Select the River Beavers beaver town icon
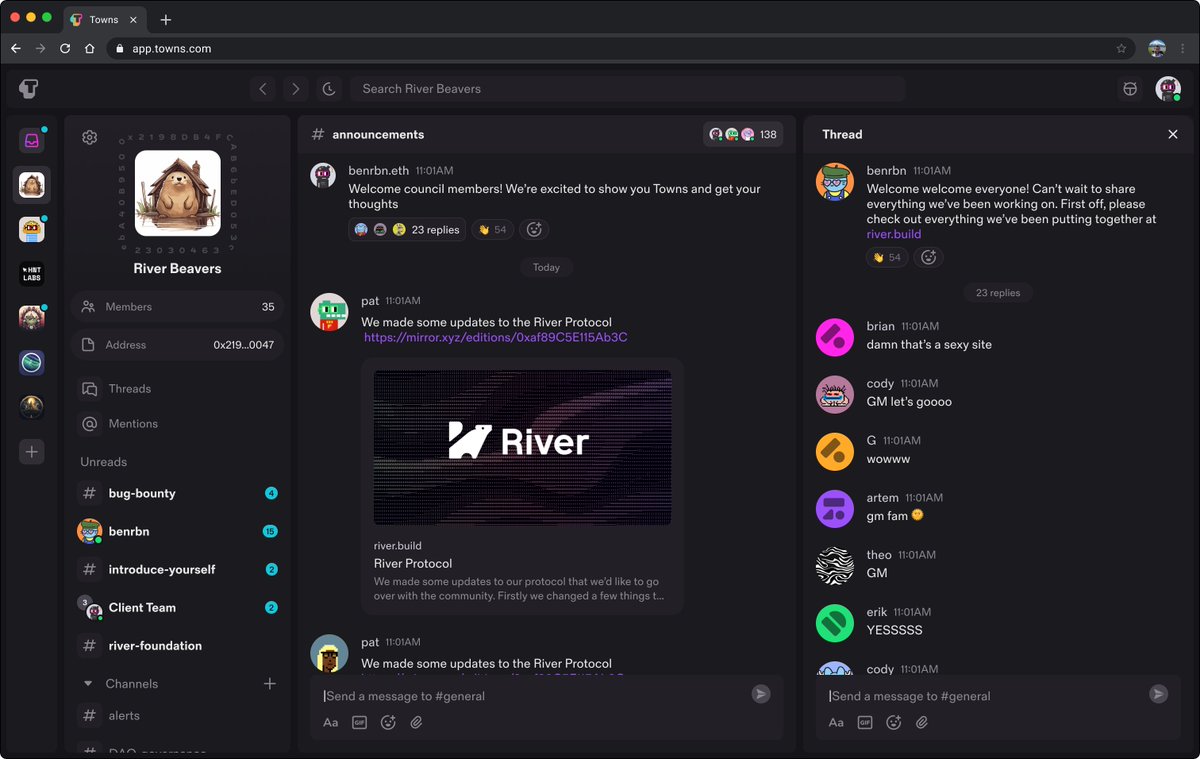This screenshot has height=759, width=1200. [31, 185]
